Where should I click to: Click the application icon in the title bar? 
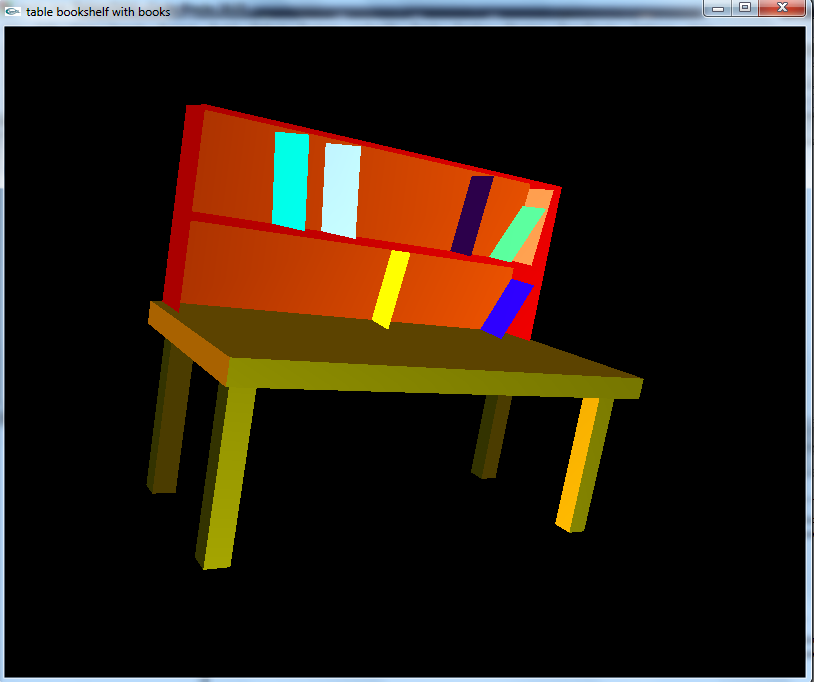[x=12, y=11]
